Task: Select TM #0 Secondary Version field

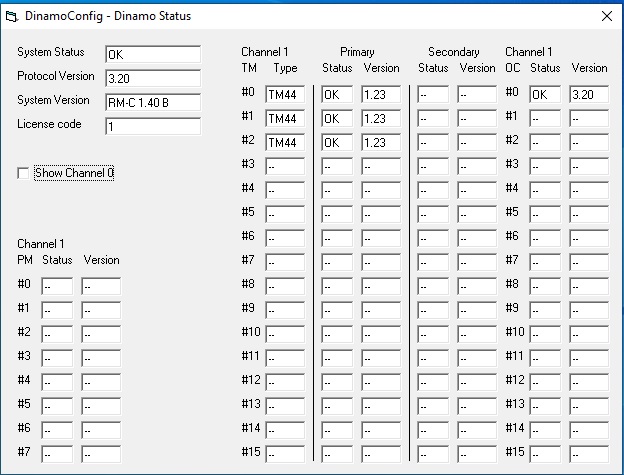Action: coord(477,95)
